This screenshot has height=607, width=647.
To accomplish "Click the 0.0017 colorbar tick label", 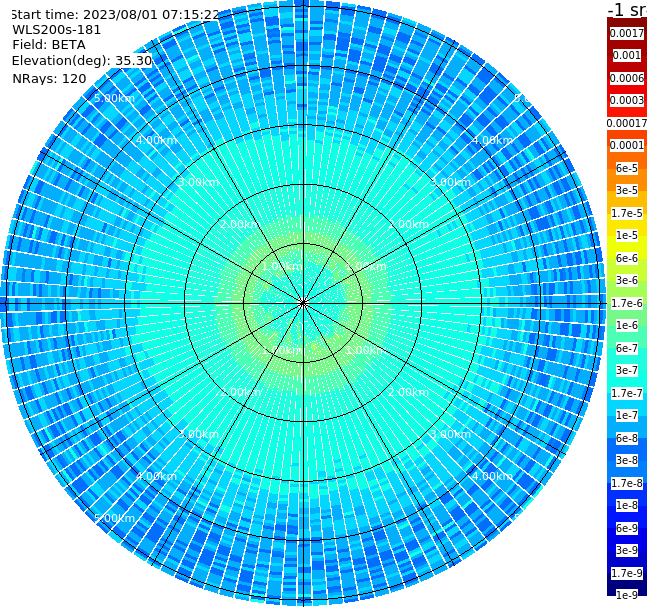I will click(627, 33).
